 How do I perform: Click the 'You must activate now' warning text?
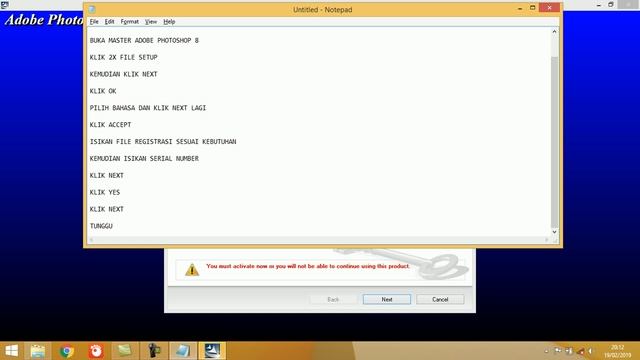click(x=308, y=266)
